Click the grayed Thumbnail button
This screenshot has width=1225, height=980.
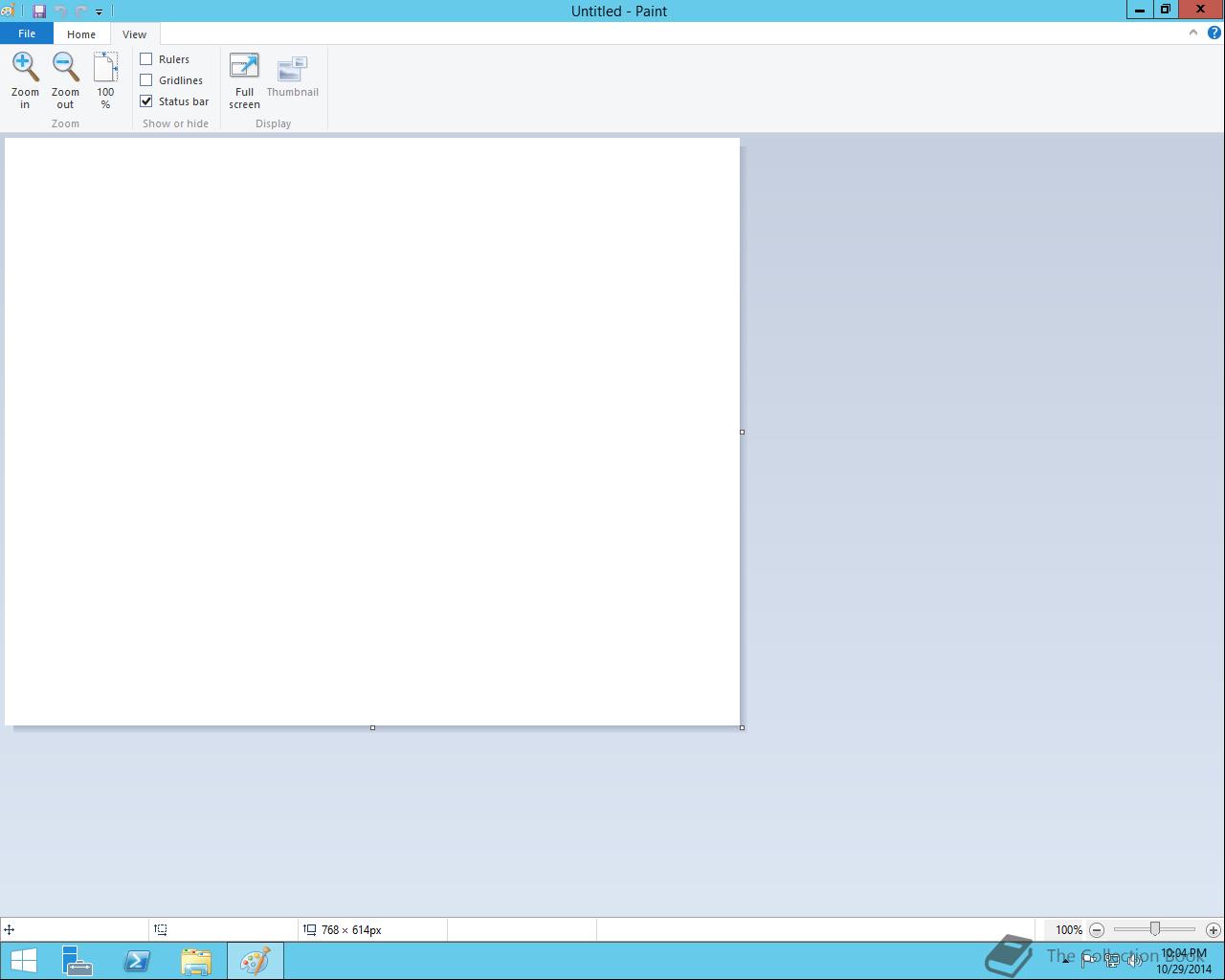(x=292, y=77)
